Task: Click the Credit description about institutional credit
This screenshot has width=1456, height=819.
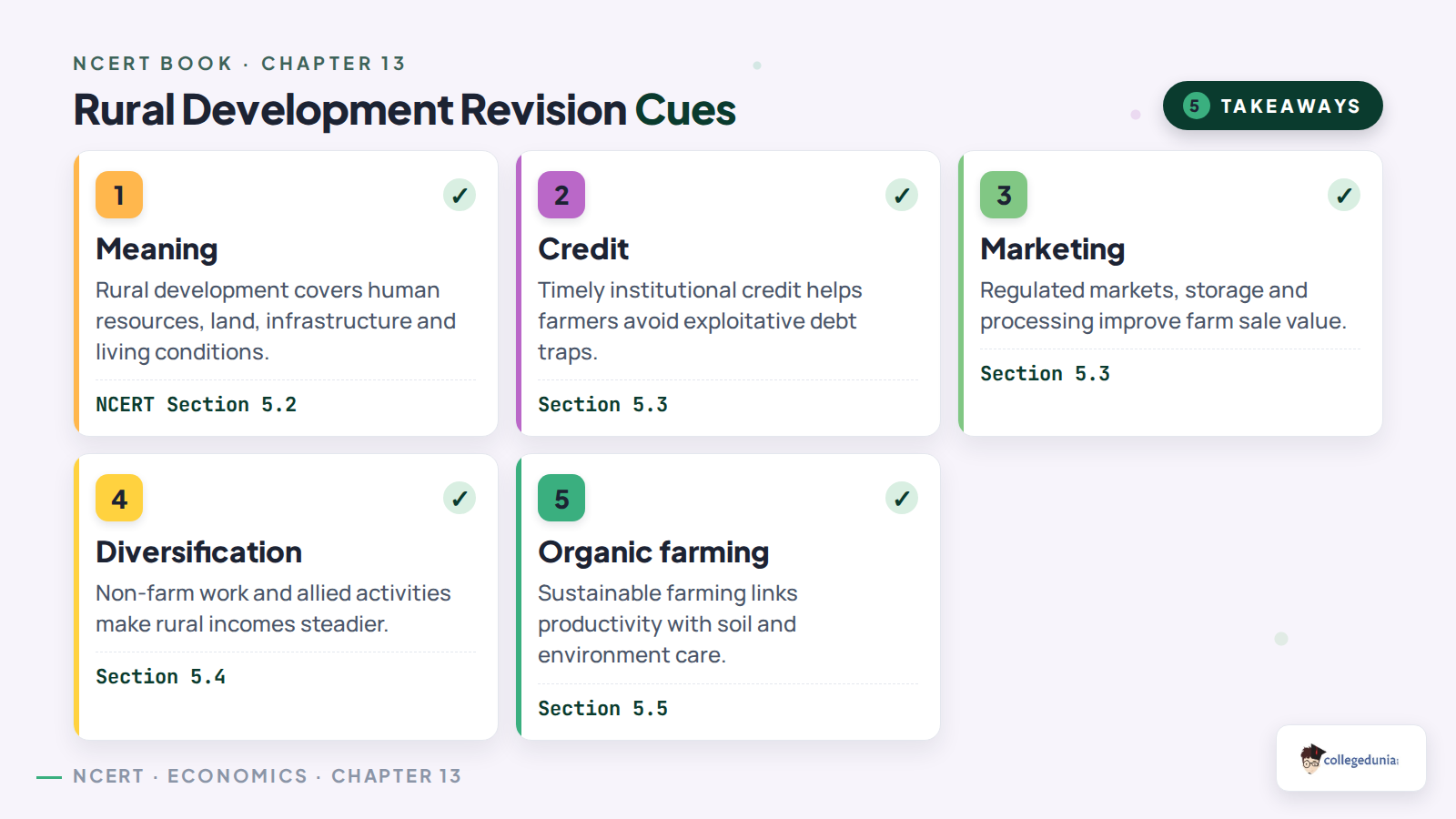Action: pyautogui.click(x=700, y=321)
